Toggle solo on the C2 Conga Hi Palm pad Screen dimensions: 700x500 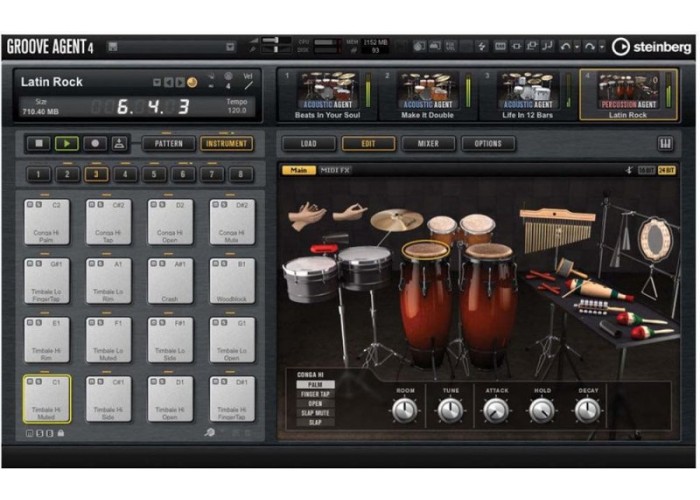click(x=39, y=204)
